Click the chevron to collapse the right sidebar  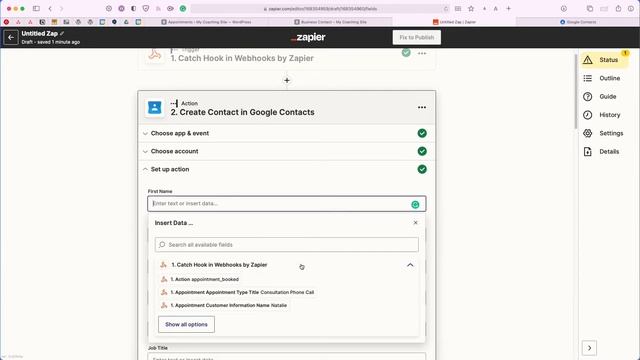point(589,348)
